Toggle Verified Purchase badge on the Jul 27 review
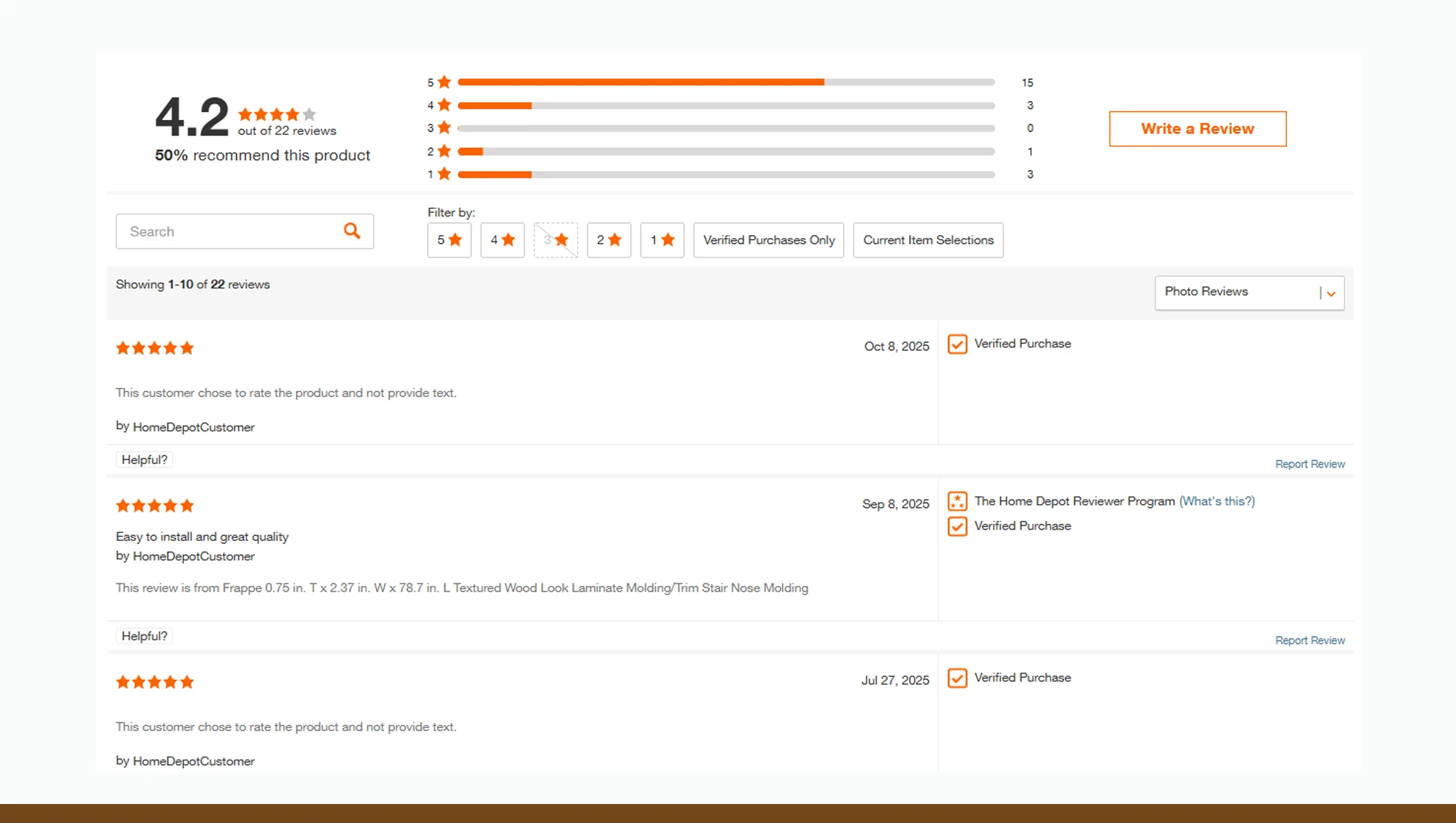Screen dimensions: 1456x823 [x=958, y=678]
